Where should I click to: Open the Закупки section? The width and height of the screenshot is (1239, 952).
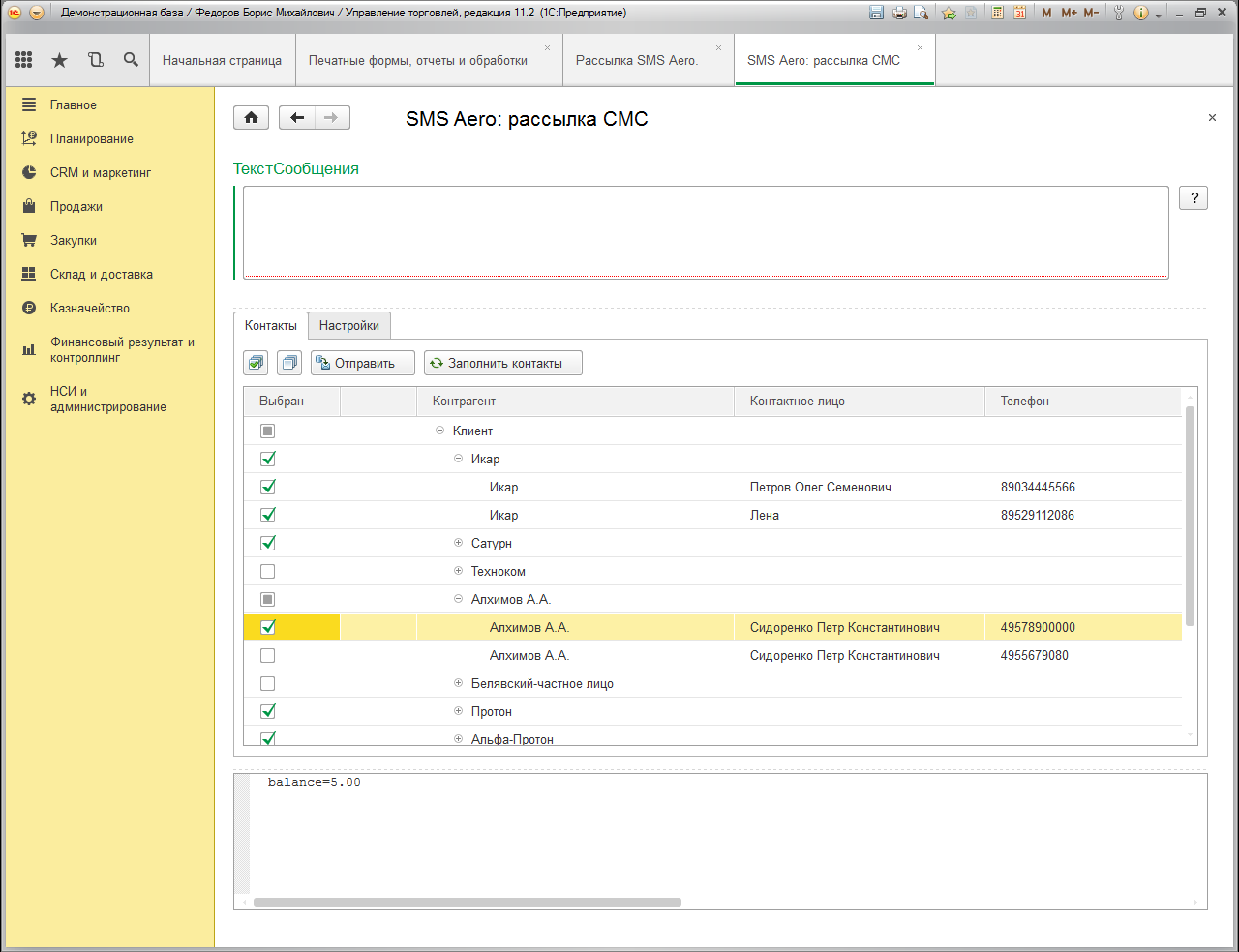[x=74, y=240]
